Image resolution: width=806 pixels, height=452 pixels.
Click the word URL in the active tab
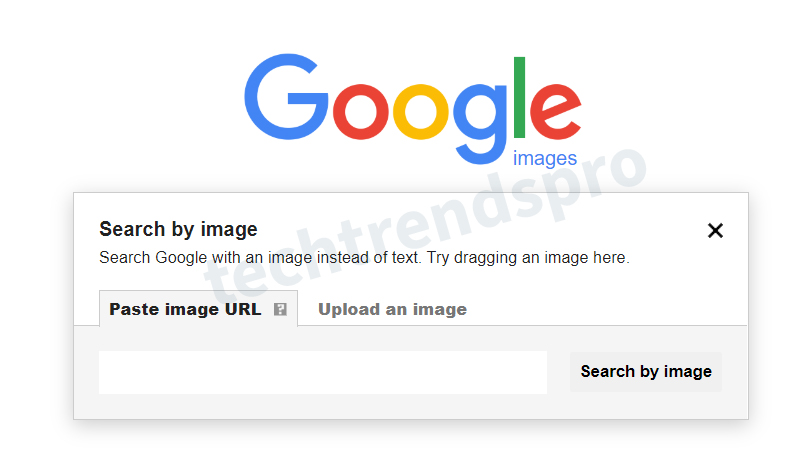[x=243, y=309]
